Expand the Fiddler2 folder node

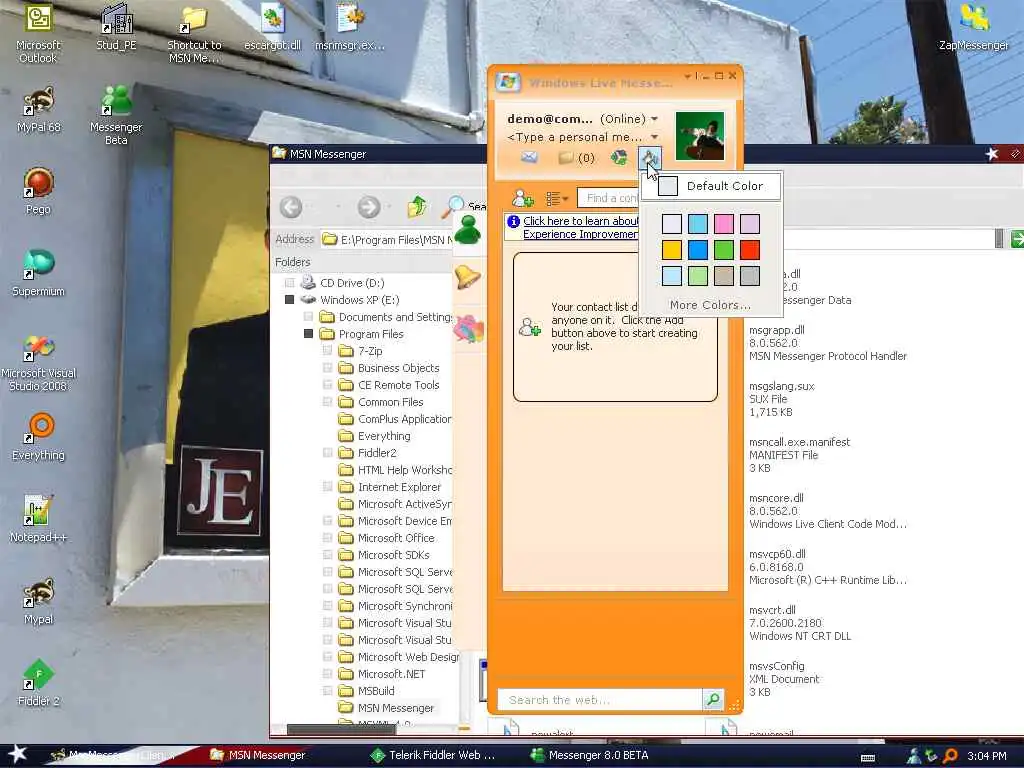(328, 453)
